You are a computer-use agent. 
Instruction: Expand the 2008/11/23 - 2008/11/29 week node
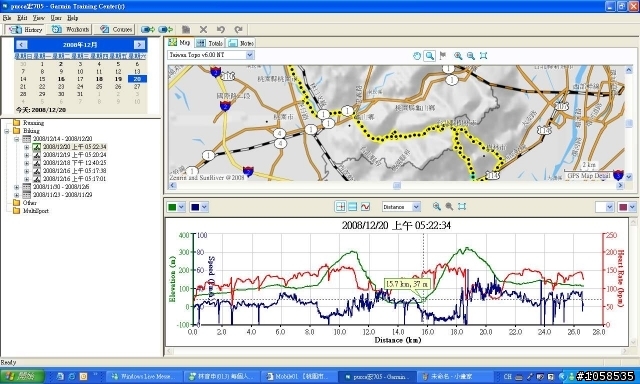coord(17,195)
